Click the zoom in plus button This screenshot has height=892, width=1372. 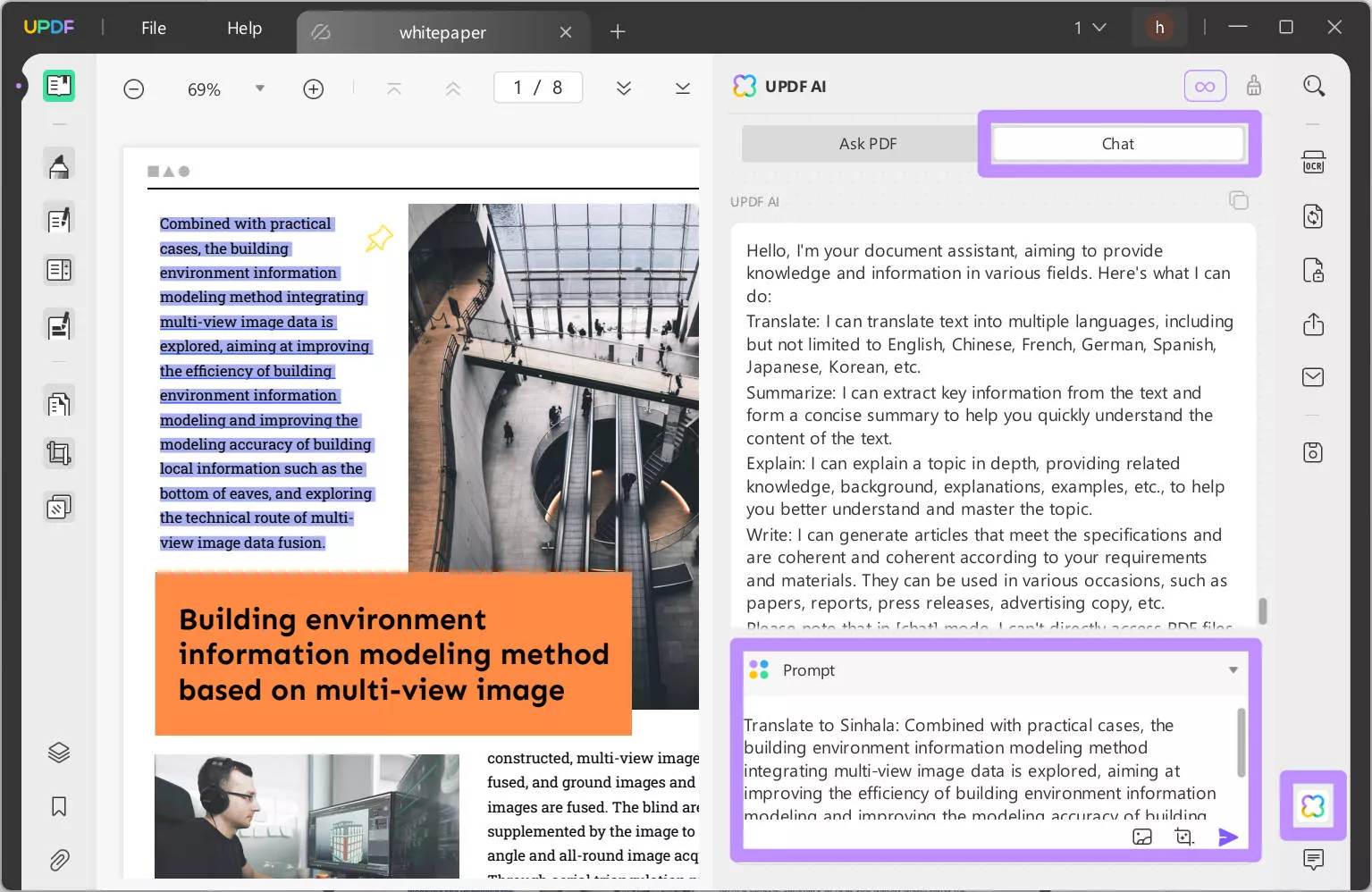coord(314,89)
